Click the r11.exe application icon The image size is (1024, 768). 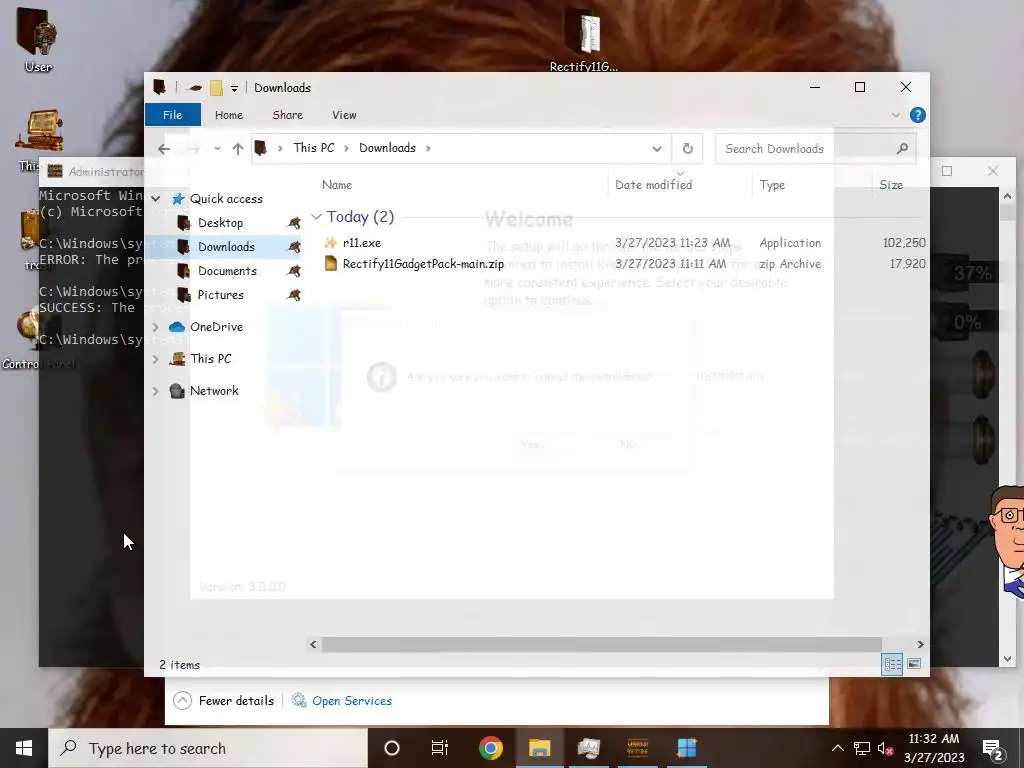330,243
